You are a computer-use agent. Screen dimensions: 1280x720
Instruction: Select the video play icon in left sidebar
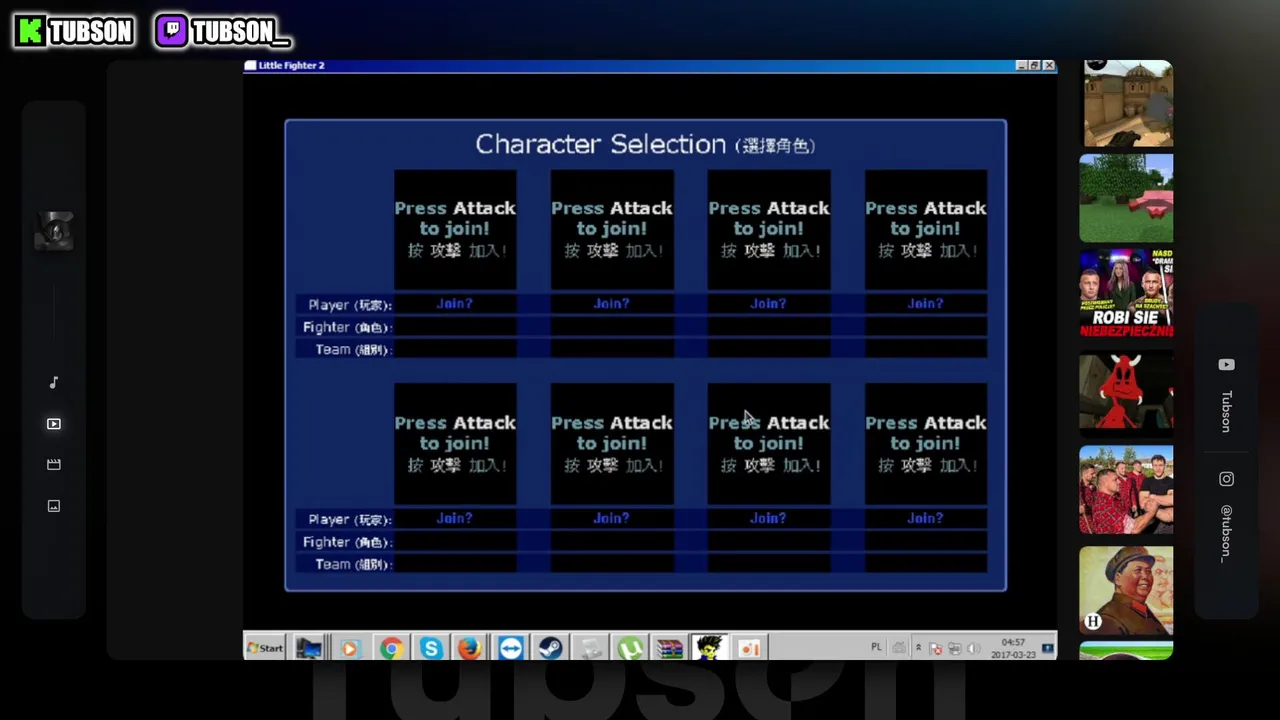point(54,424)
